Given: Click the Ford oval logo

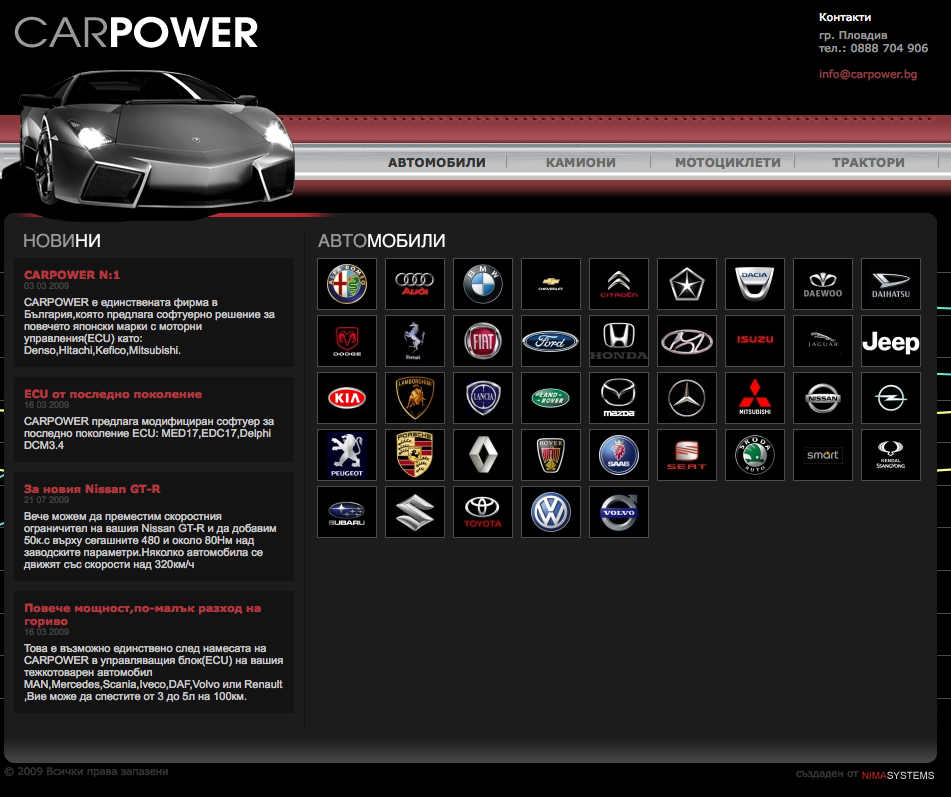Looking at the screenshot, I should coord(551,341).
